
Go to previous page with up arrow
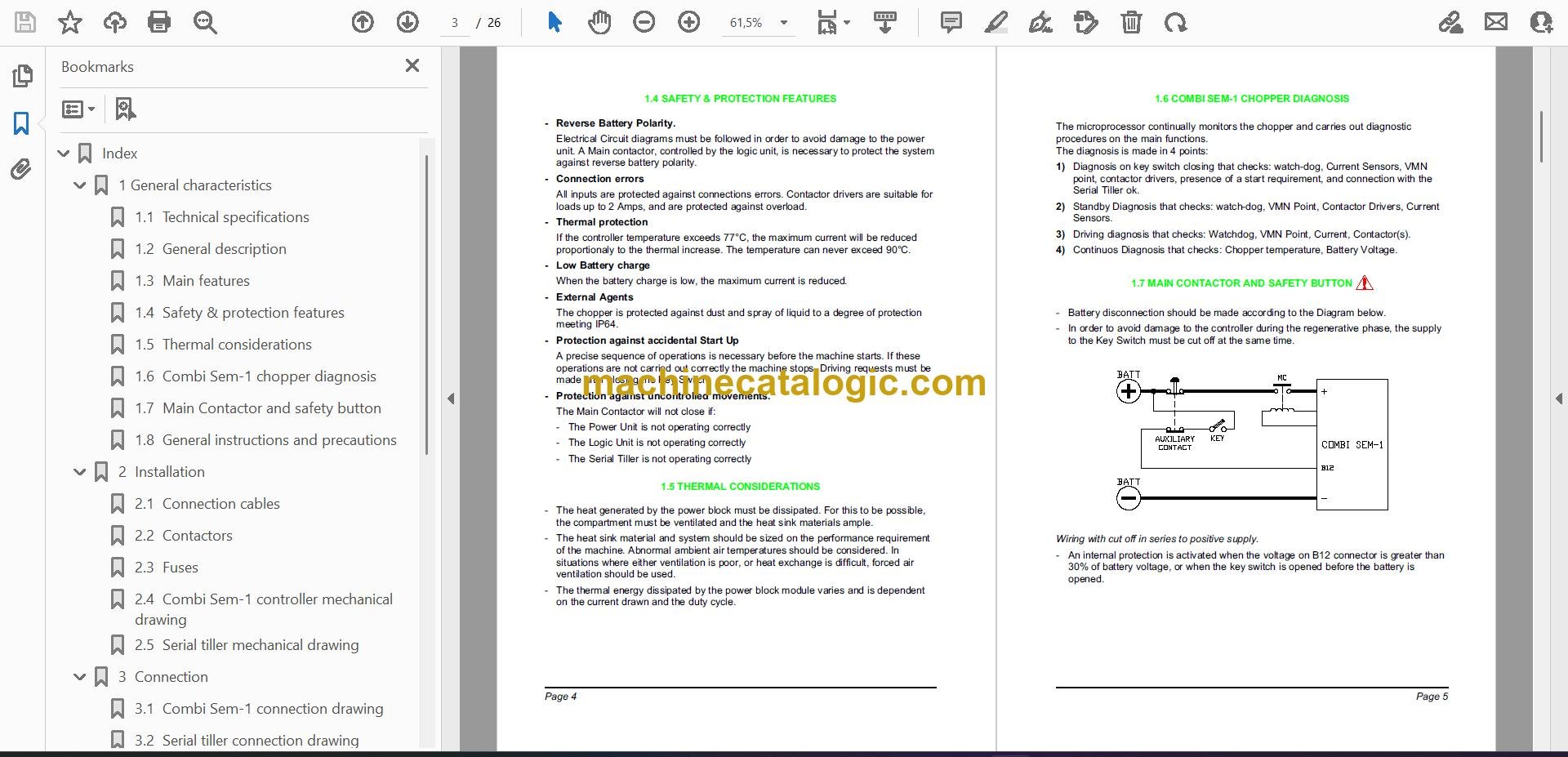click(x=363, y=22)
